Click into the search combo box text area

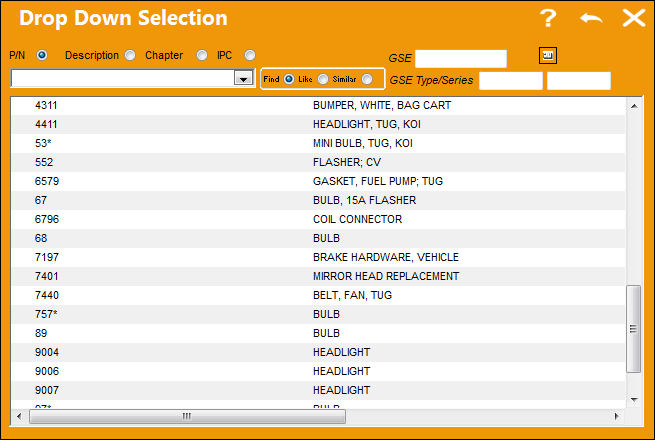(123, 78)
